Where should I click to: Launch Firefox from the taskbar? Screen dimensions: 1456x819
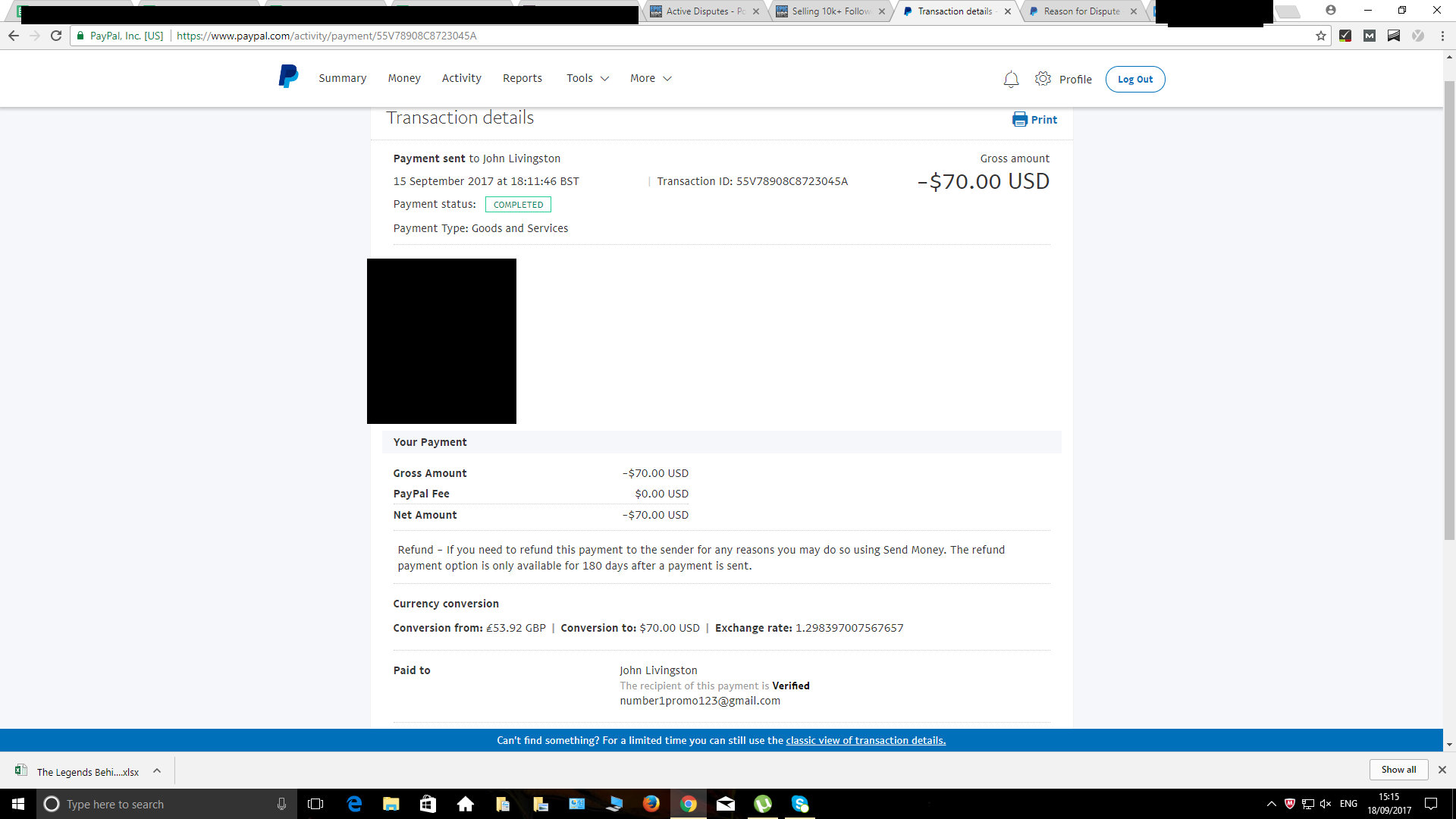651,804
